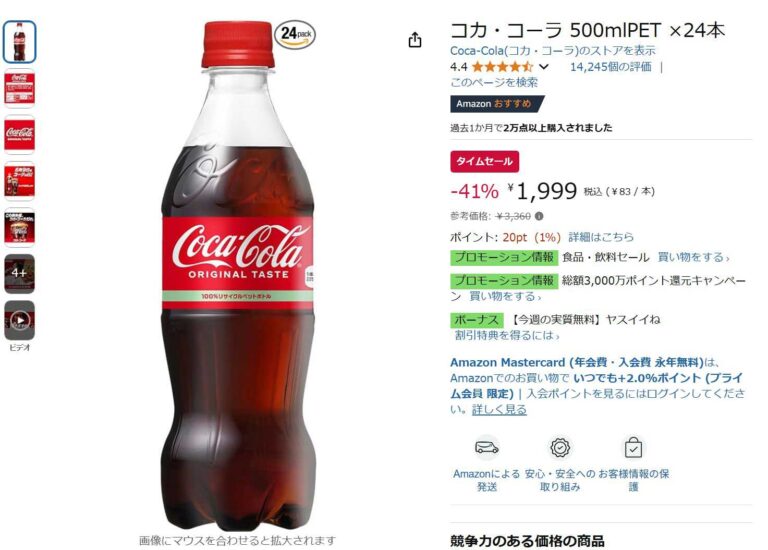Click the 24pack badge on product image
This screenshot has height=550, width=768.
pos(294,34)
